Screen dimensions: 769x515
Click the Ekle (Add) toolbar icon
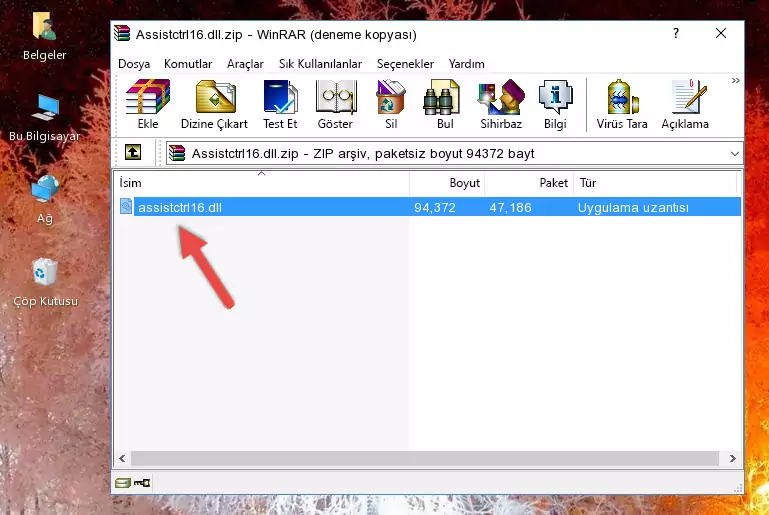pyautogui.click(x=148, y=104)
